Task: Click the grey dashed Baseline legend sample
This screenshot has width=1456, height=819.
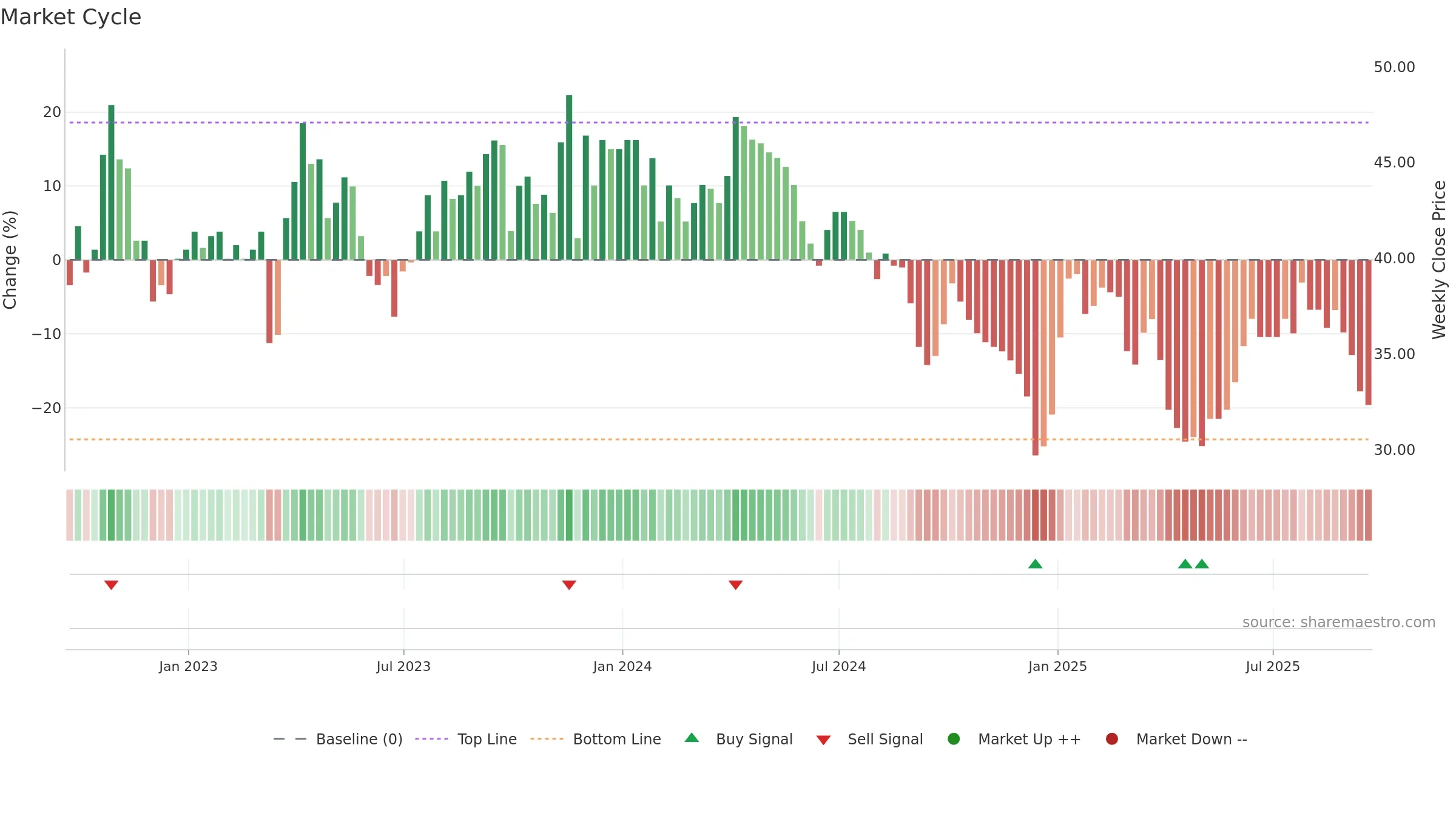Action: pos(290,739)
